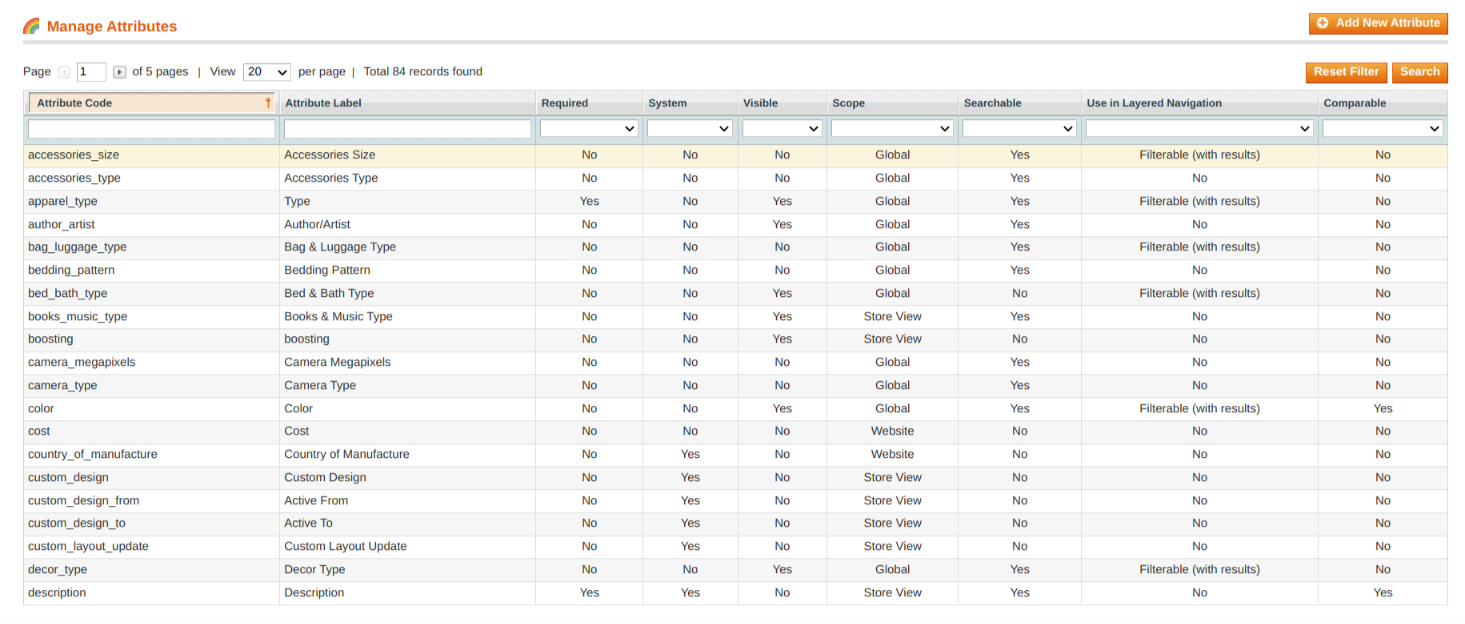This screenshot has height=624, width=1465.
Task: Open the Scope filter dropdown
Action: pos(891,129)
